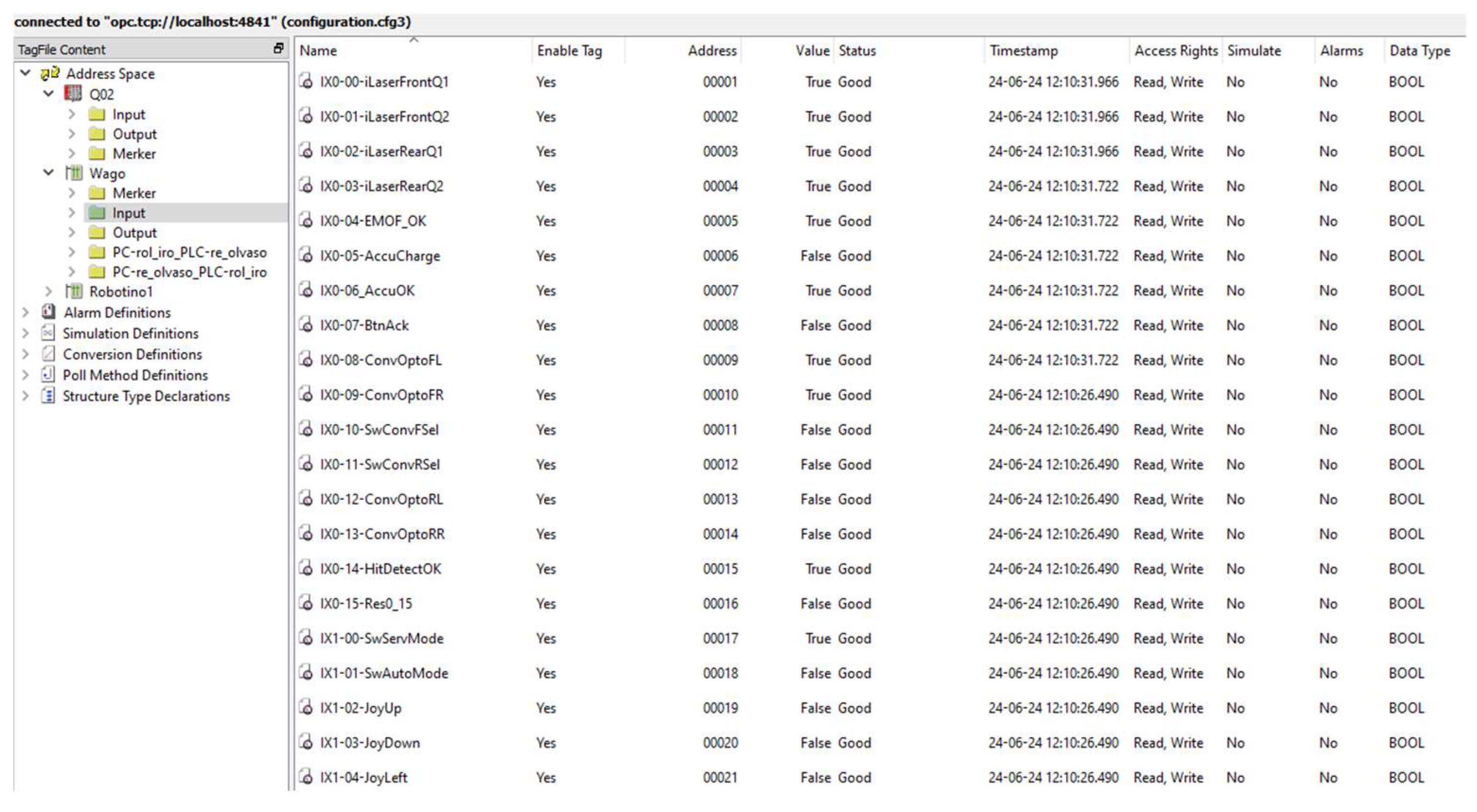The image size is (1477, 812).
Task: Select the IX1-00-SwServMode tag row
Action: coord(381,638)
